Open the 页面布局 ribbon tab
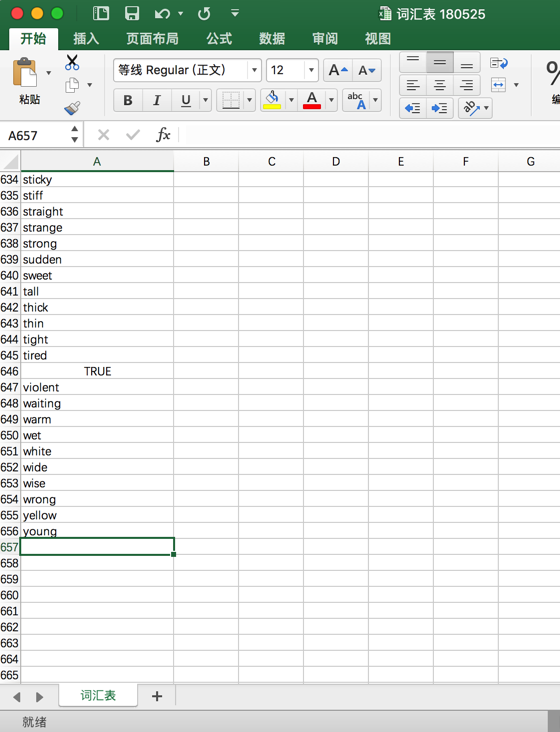Image resolution: width=560 pixels, height=732 pixels. (x=153, y=38)
